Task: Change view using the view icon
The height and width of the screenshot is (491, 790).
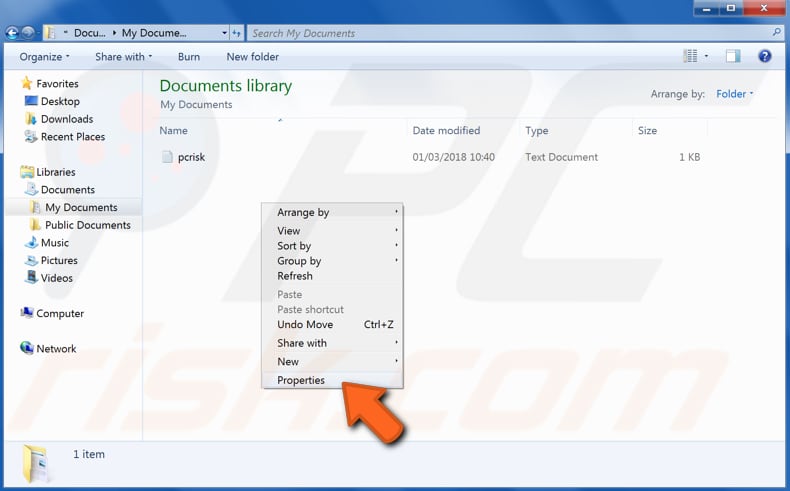Action: click(x=690, y=56)
